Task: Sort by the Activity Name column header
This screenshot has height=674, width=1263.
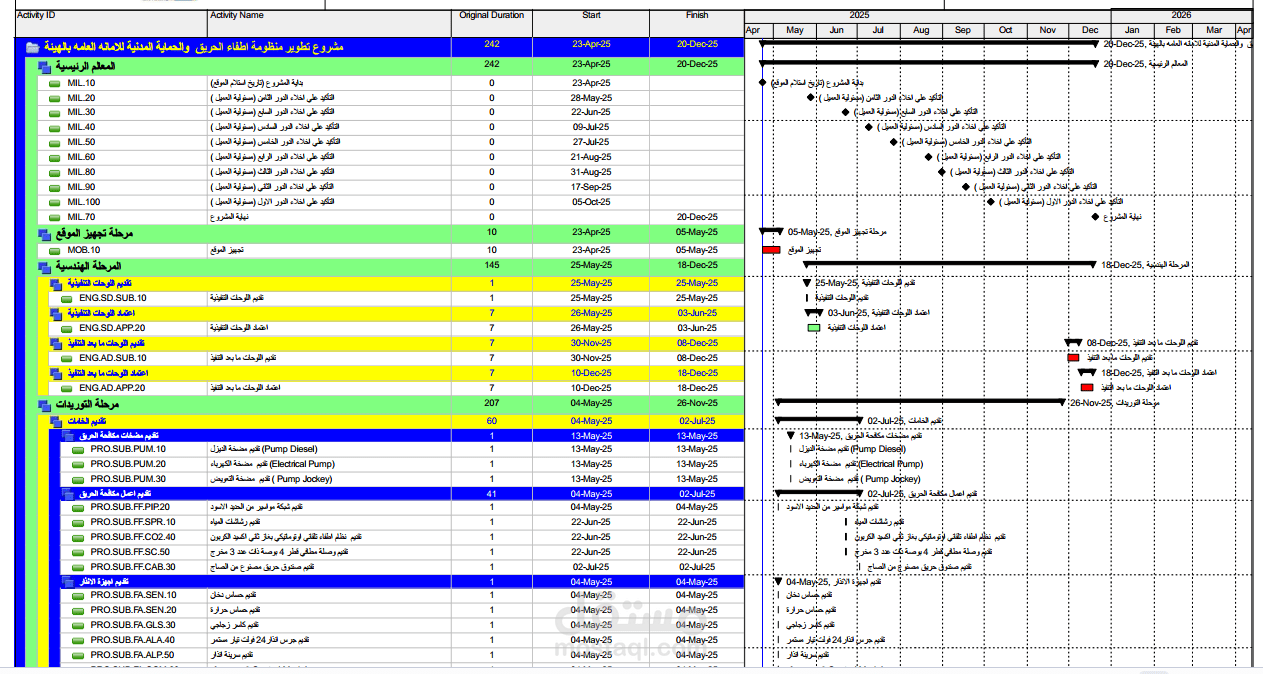Action: click(329, 23)
